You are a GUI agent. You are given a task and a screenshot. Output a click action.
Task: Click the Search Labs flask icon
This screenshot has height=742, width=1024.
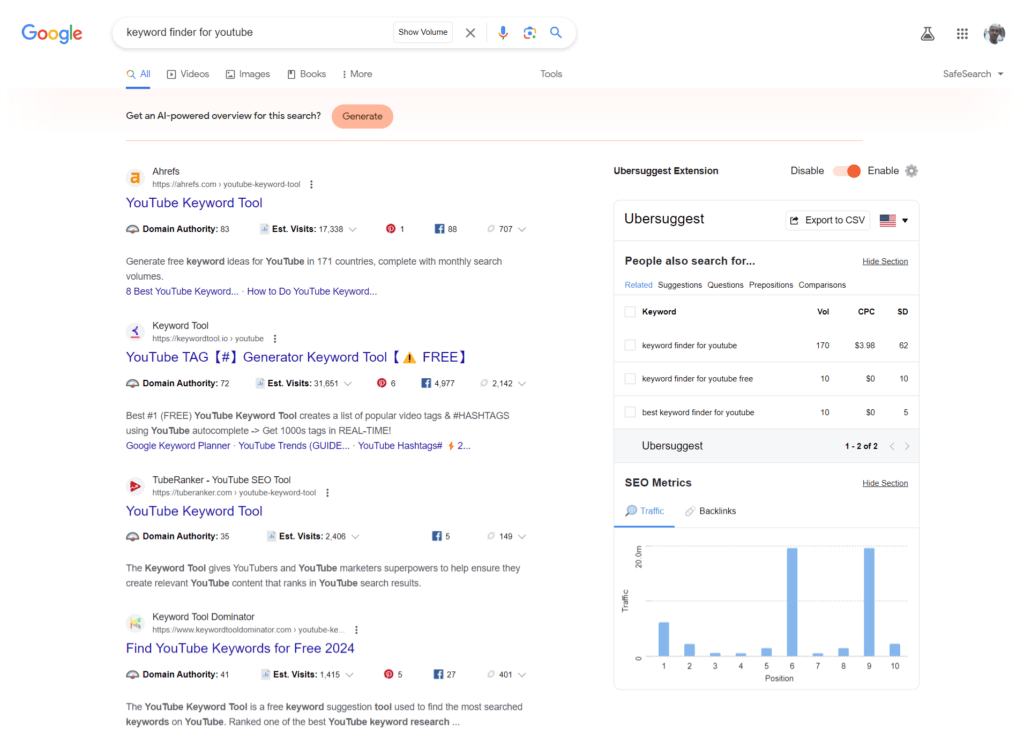coord(927,33)
